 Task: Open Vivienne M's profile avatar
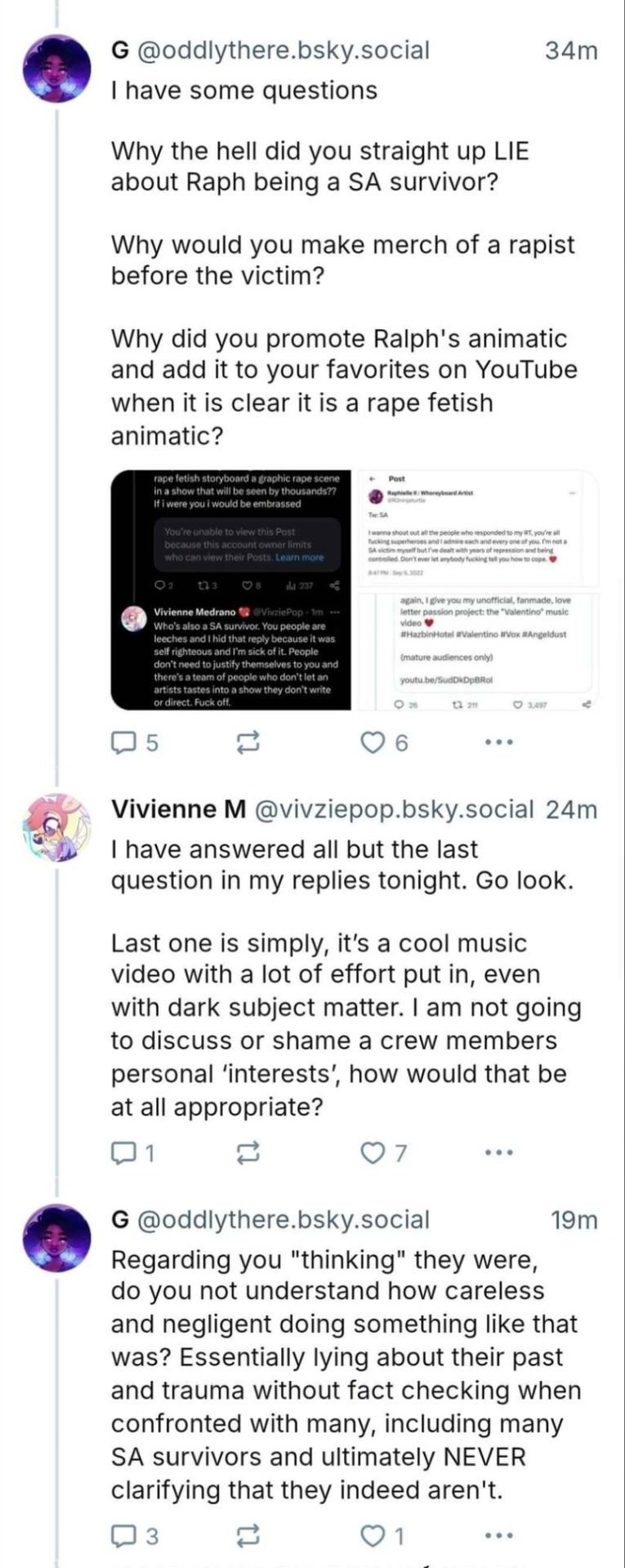[56, 826]
